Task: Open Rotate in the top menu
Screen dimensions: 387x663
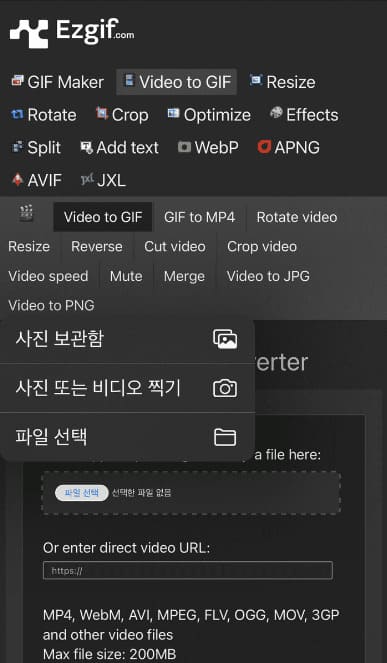Action: [x=44, y=115]
